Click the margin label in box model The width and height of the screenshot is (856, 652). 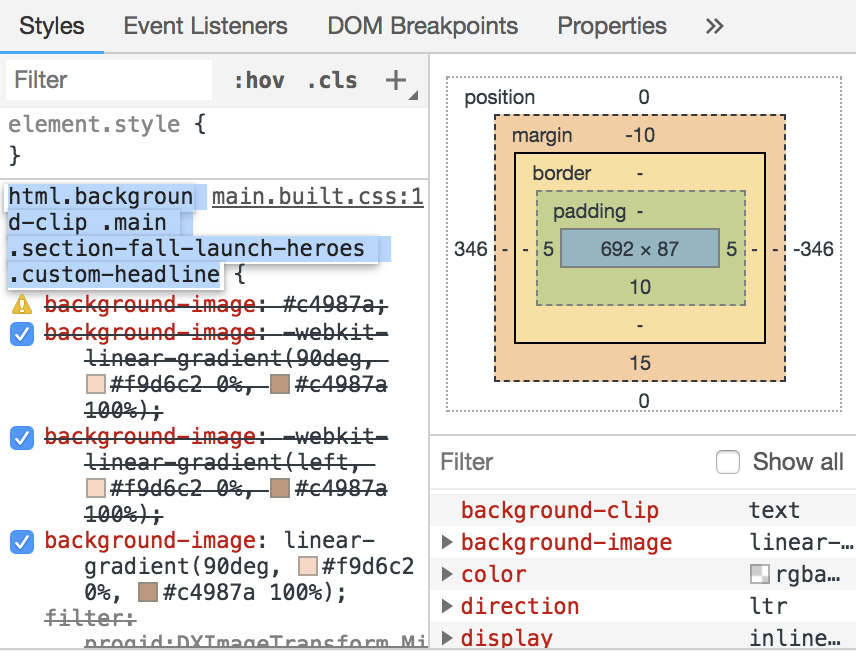[542, 135]
